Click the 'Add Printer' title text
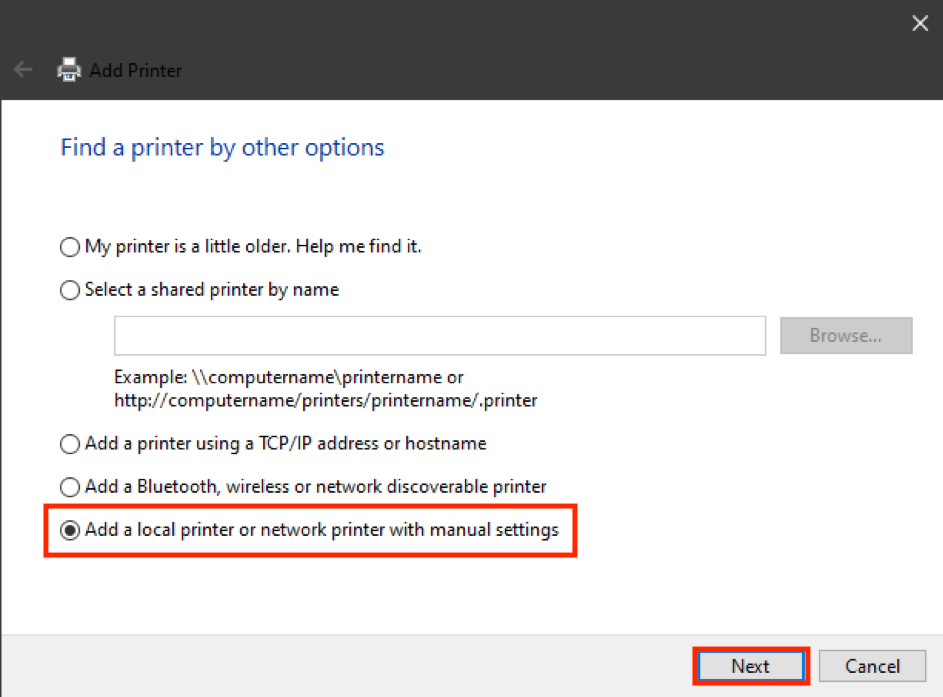Viewport: 943px width, 697px height. (135, 70)
